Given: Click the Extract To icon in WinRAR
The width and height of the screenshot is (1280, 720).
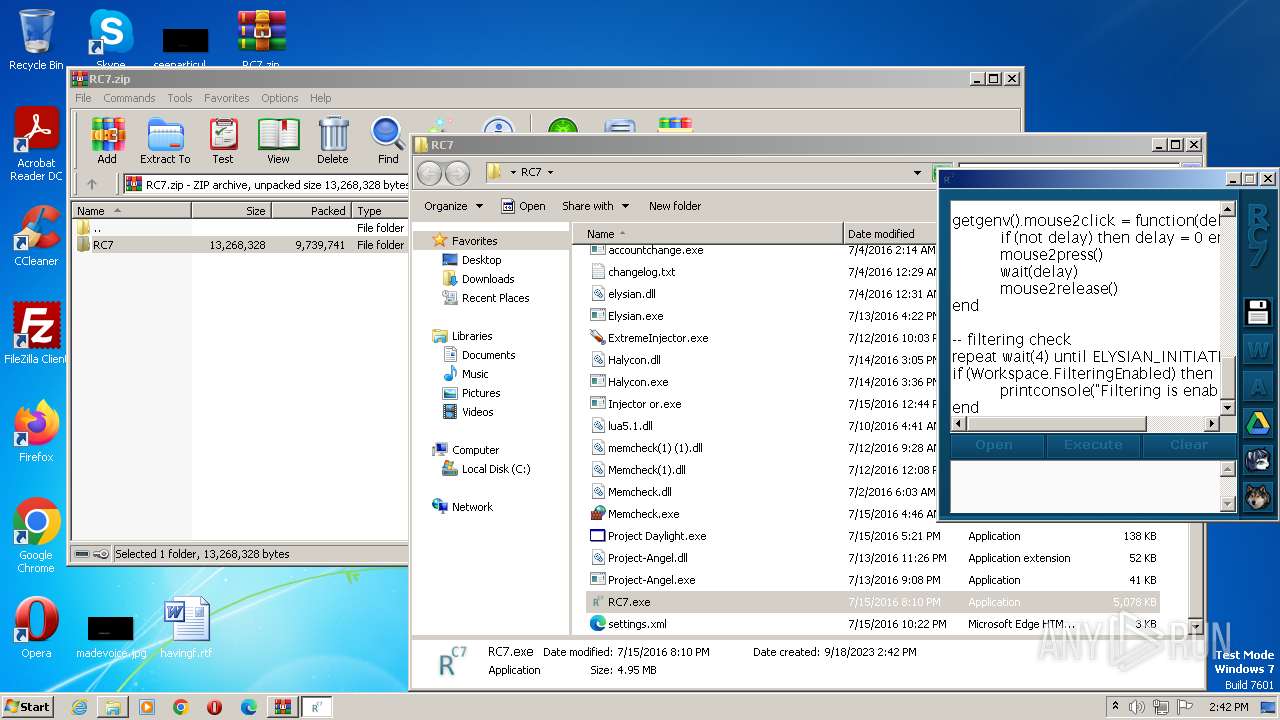Looking at the screenshot, I should coord(165,140).
